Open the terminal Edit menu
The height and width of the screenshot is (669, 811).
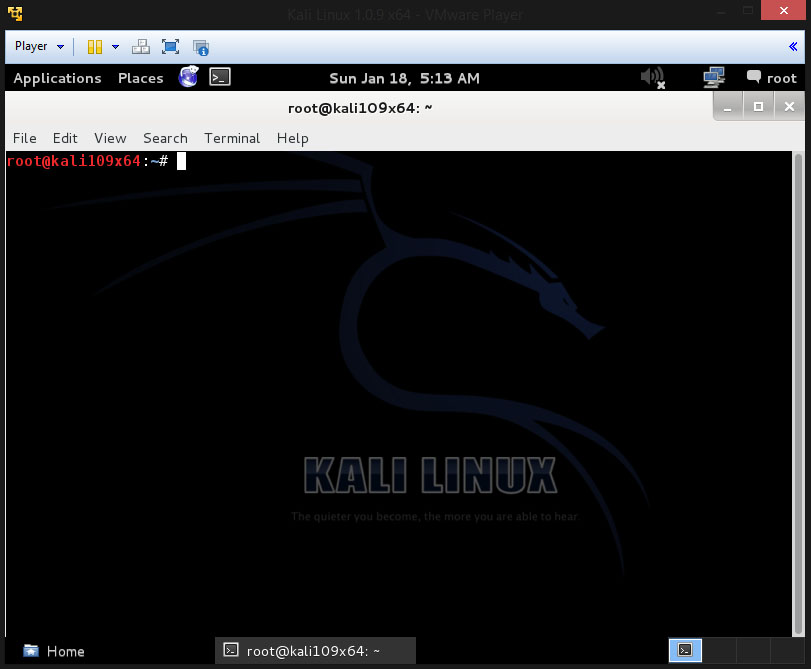65,139
